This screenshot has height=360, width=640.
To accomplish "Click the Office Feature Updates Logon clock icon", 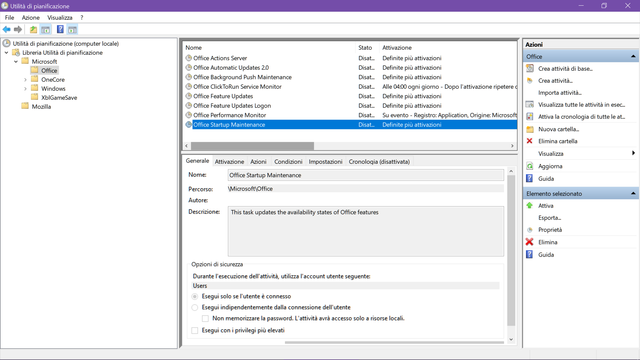I will pos(189,105).
